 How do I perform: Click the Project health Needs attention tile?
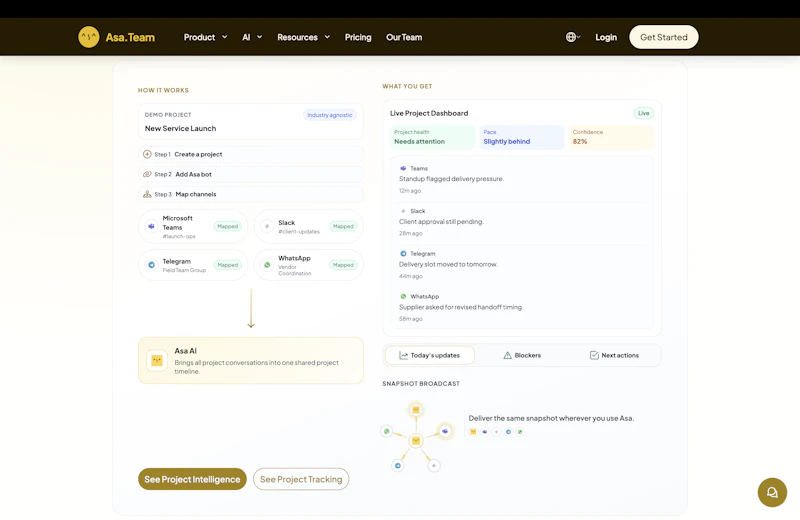433,137
